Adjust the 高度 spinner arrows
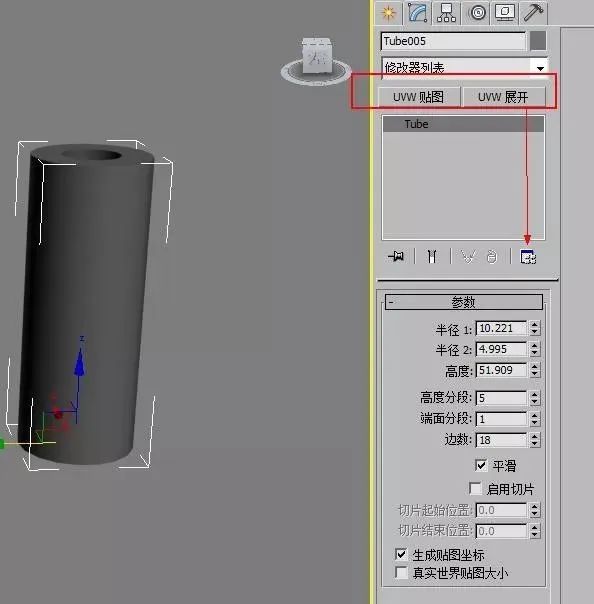Viewport: 594px width, 604px height. click(x=534, y=370)
